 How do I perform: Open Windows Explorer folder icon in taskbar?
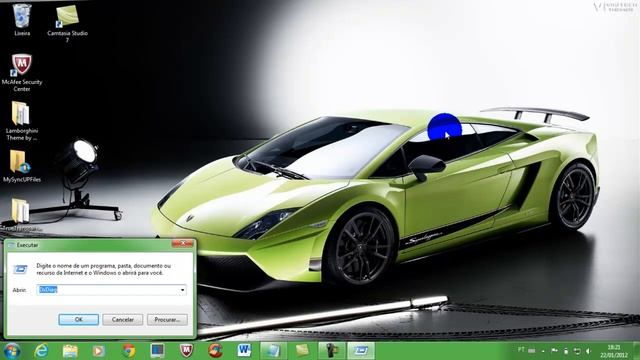click(70, 351)
